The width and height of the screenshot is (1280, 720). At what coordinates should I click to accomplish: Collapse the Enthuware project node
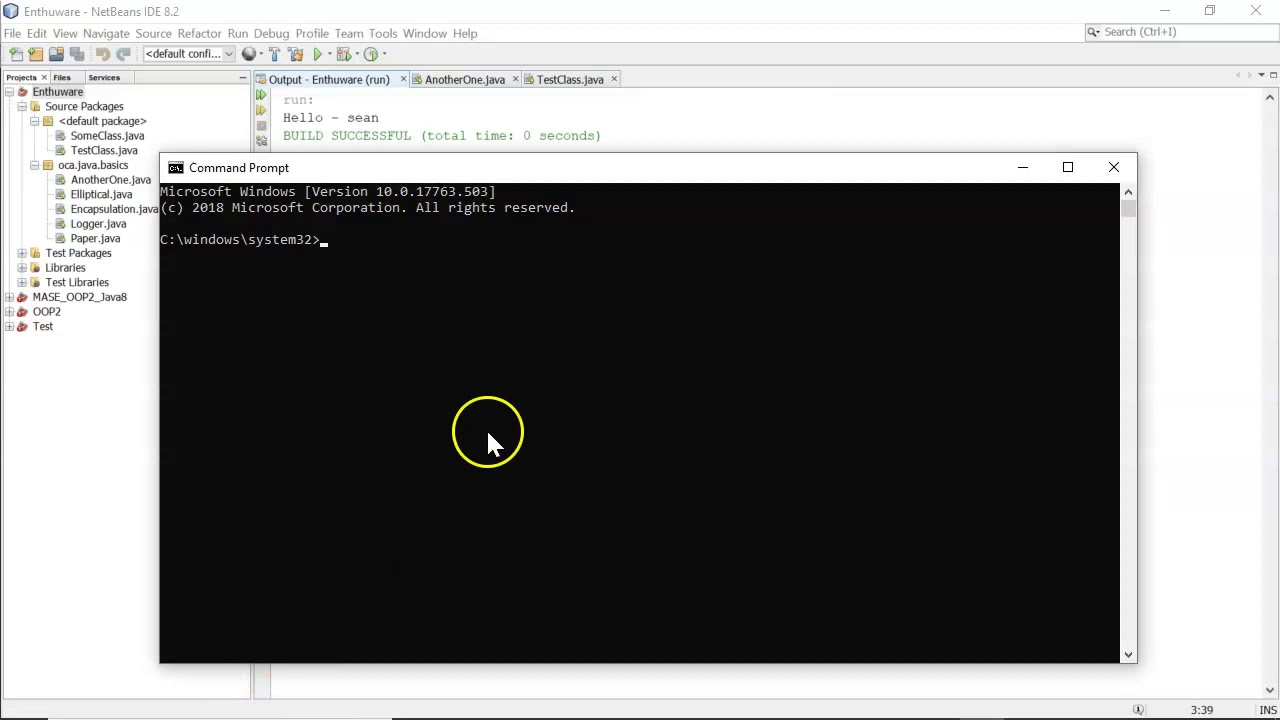pyautogui.click(x=8, y=92)
